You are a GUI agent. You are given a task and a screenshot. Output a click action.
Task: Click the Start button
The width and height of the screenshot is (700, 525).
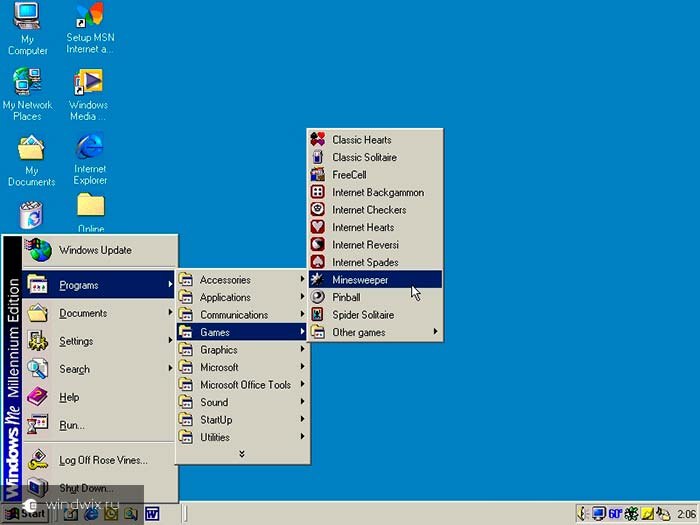point(25,514)
